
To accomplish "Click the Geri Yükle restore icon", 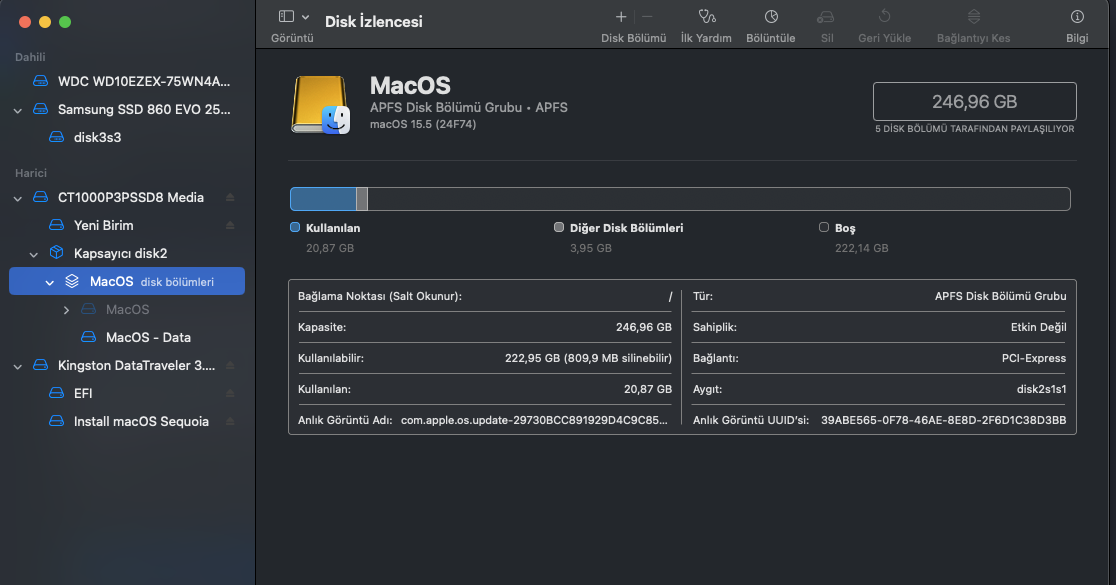I will (884, 17).
